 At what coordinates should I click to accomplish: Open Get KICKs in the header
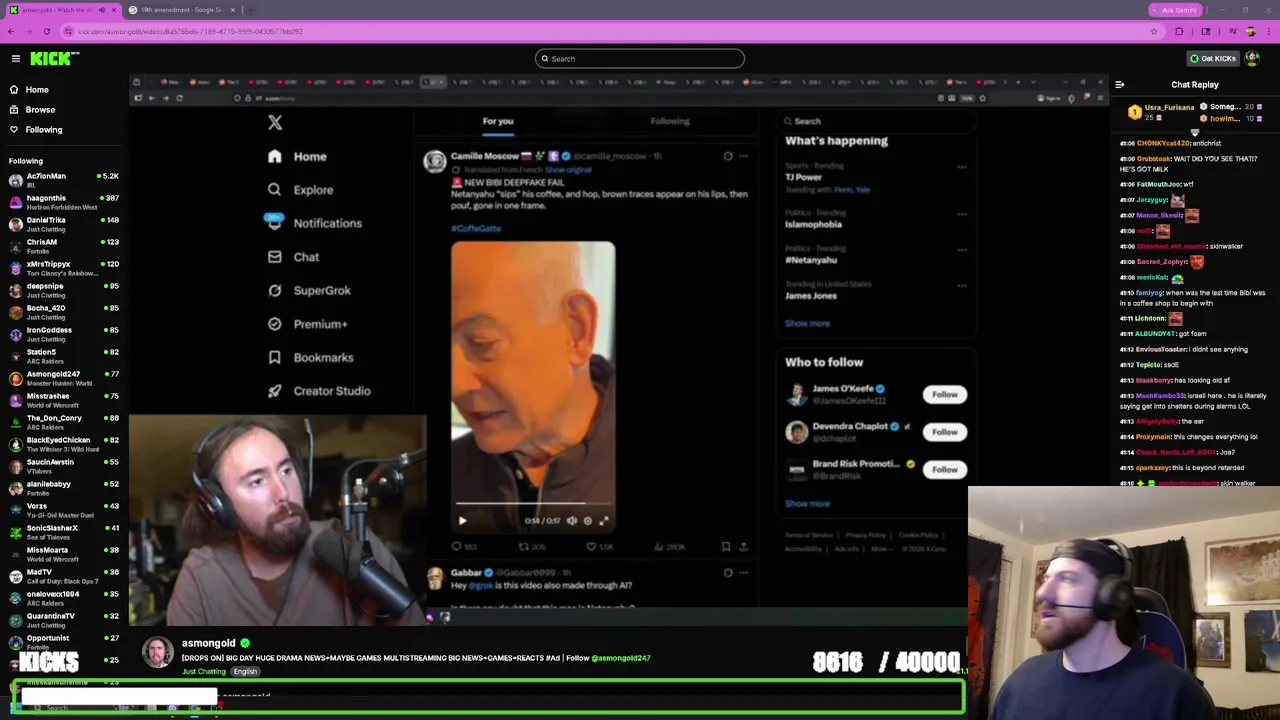pyautogui.click(x=1213, y=58)
